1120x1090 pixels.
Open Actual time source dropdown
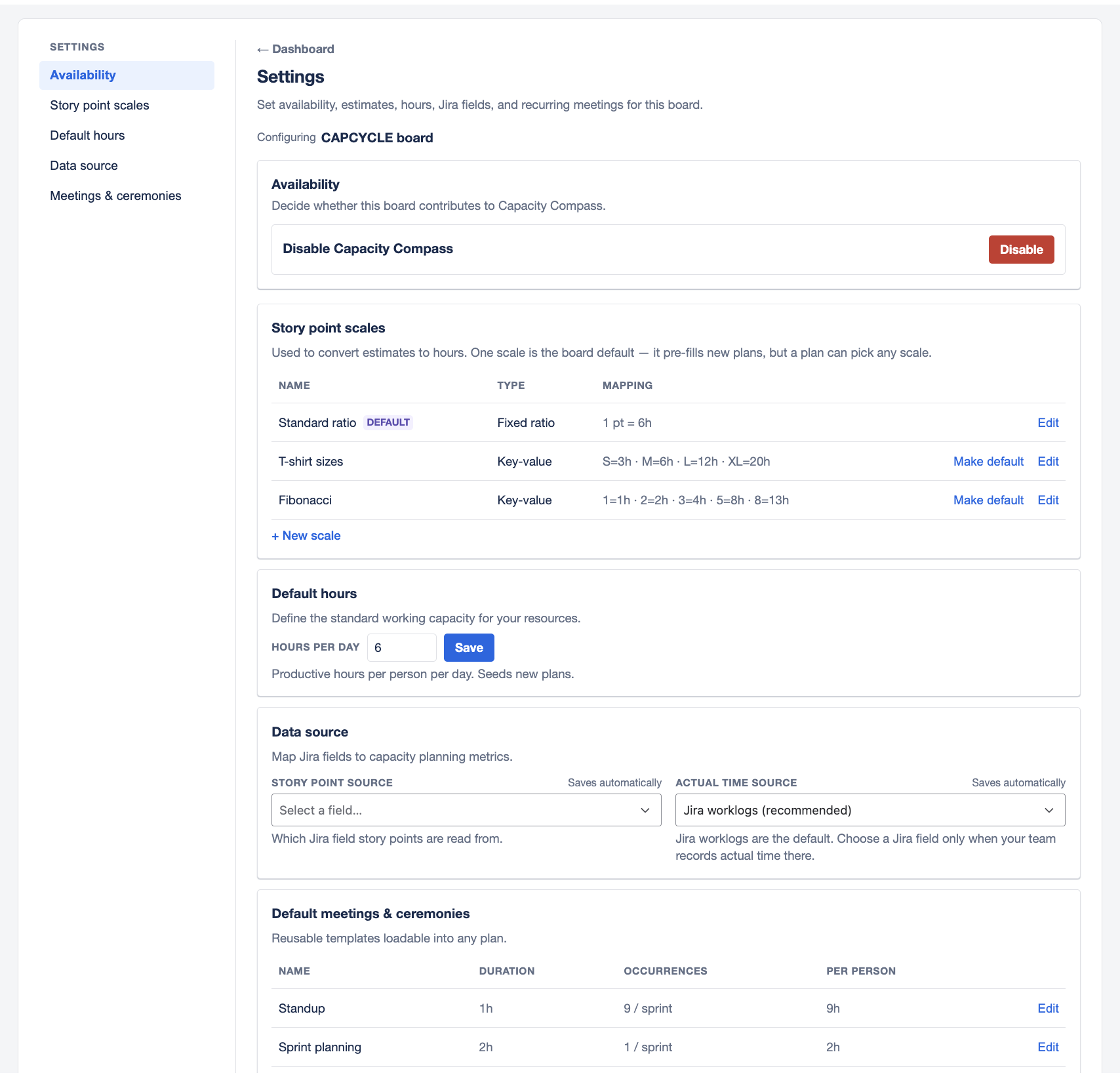tap(870, 811)
